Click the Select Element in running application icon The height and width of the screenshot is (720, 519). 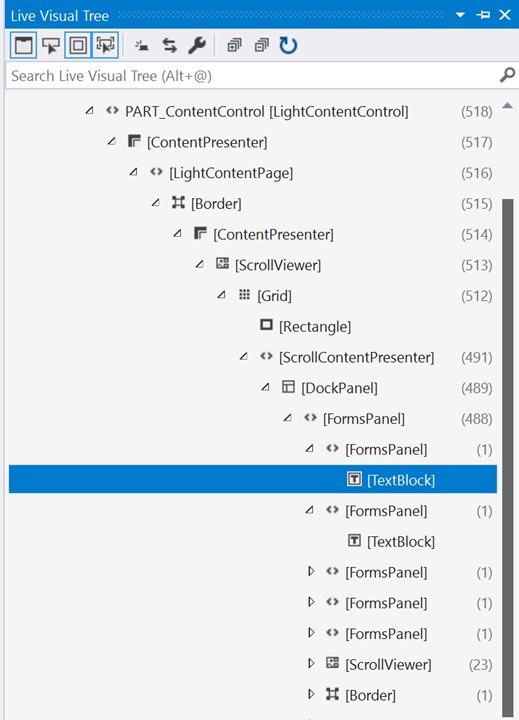pyautogui.click(x=51, y=45)
